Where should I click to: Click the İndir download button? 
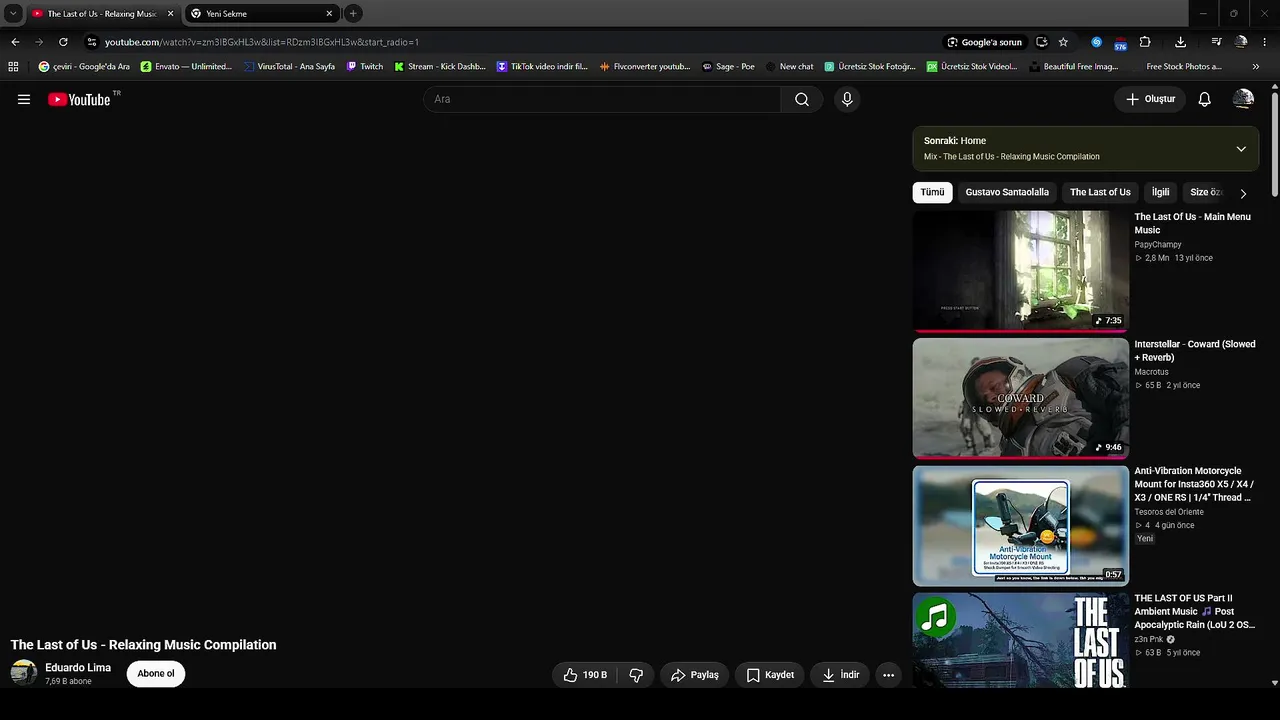[840, 675]
